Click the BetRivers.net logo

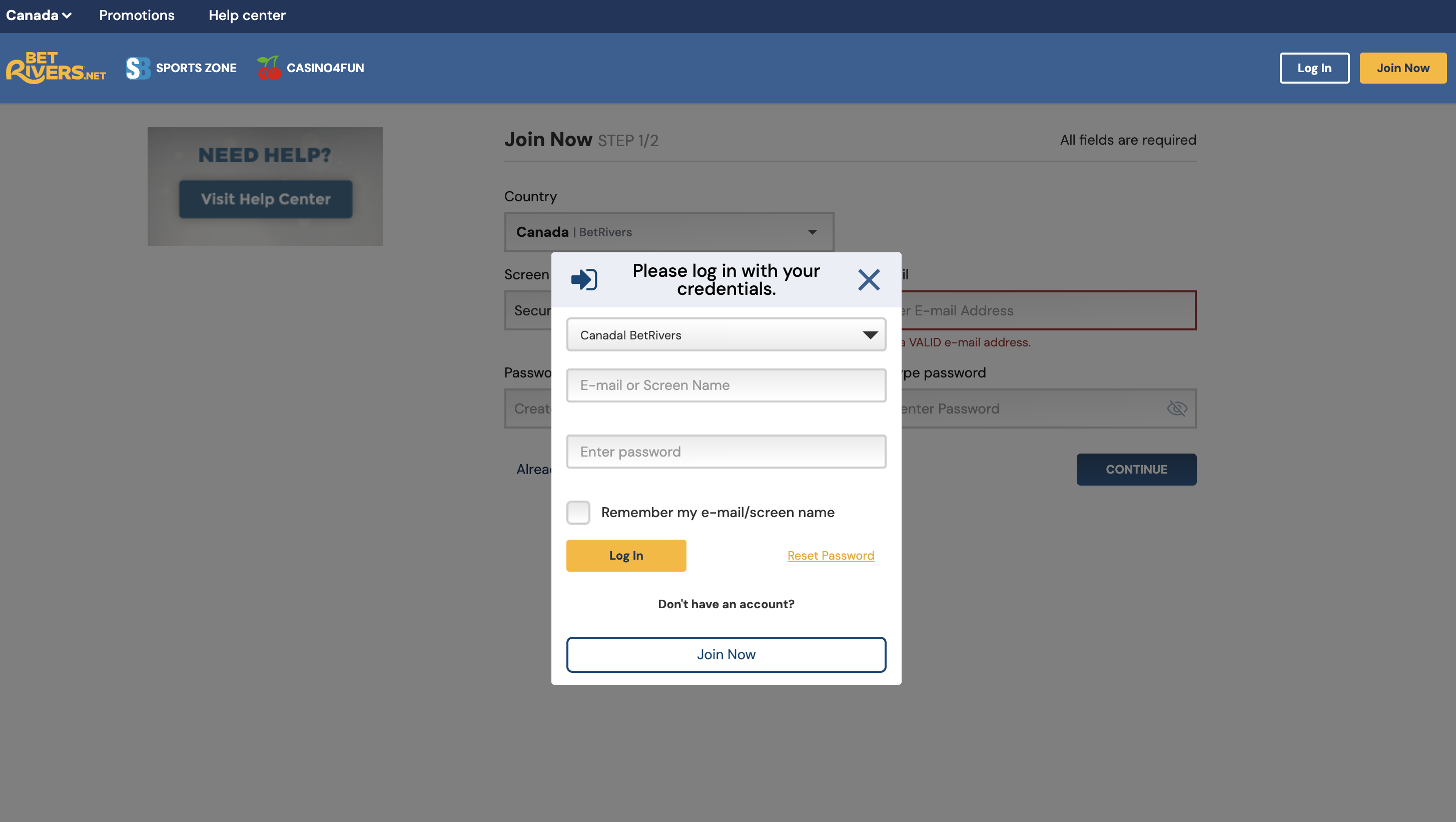pyautogui.click(x=56, y=68)
